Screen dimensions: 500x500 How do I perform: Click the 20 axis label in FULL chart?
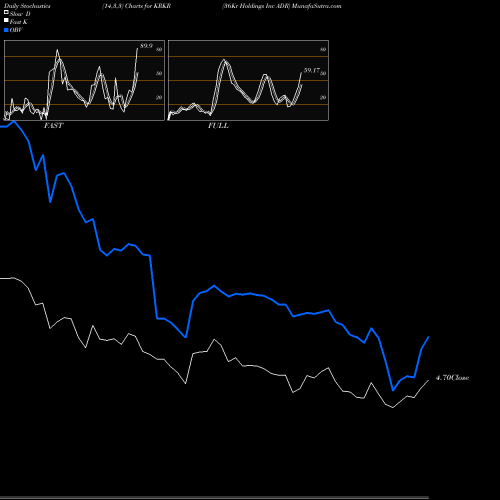tap(323, 97)
